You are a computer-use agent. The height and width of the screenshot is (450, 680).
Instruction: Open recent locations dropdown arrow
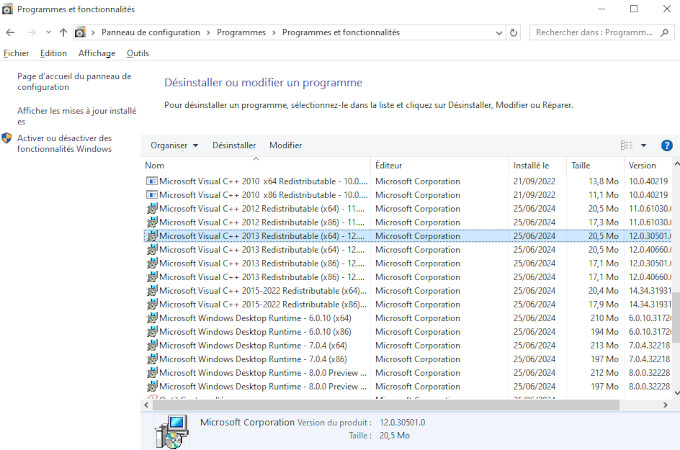click(48, 33)
